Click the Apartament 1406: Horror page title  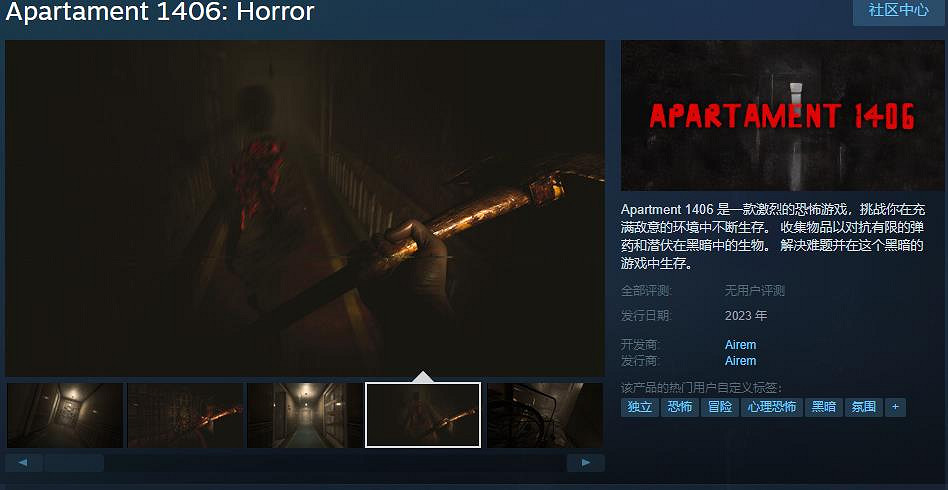click(160, 11)
